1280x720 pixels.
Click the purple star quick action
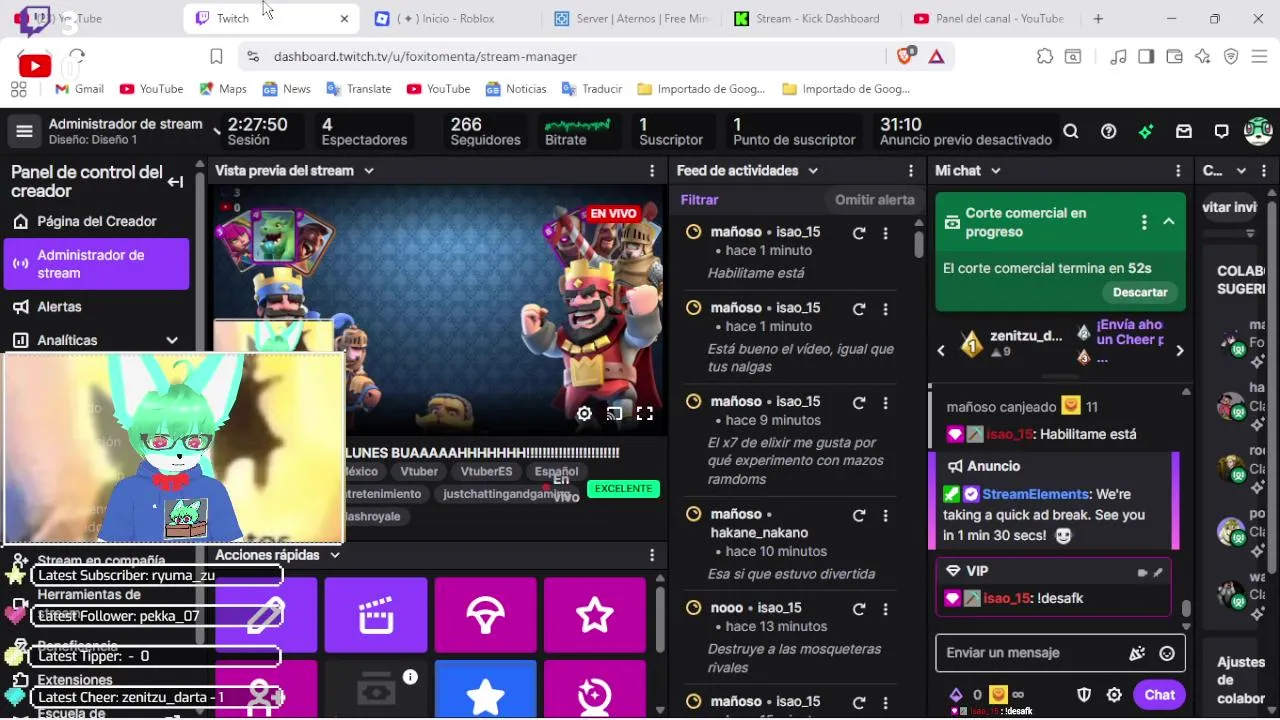[x=595, y=615]
